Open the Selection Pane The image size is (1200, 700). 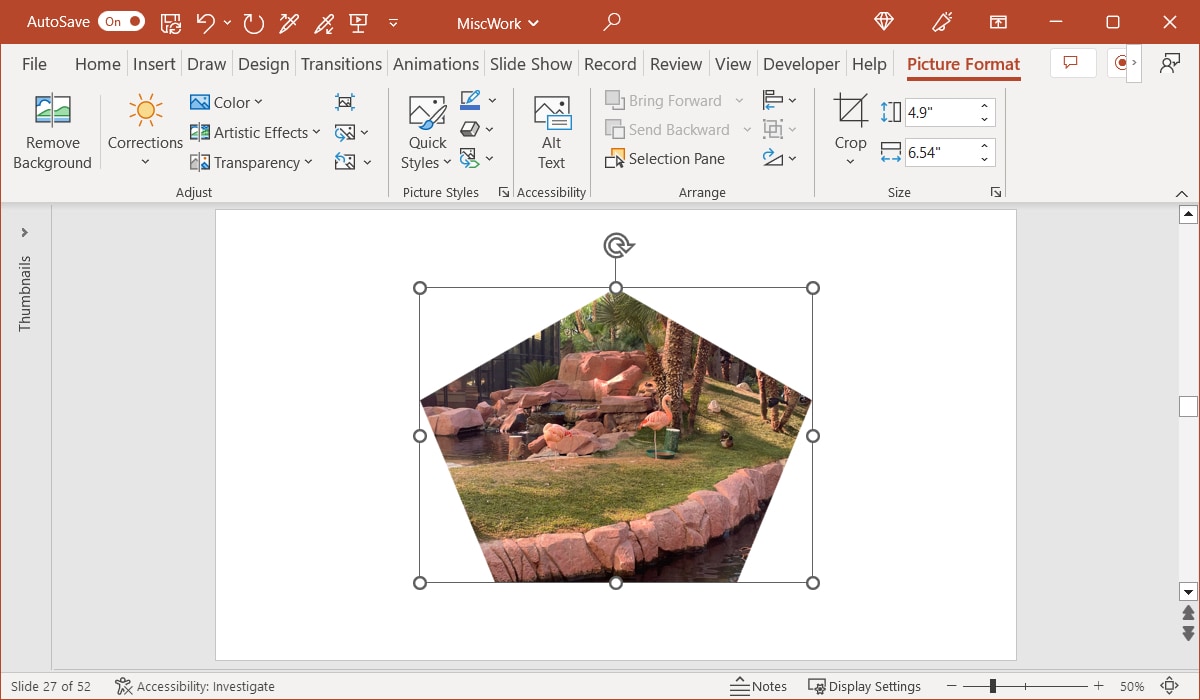click(x=666, y=158)
